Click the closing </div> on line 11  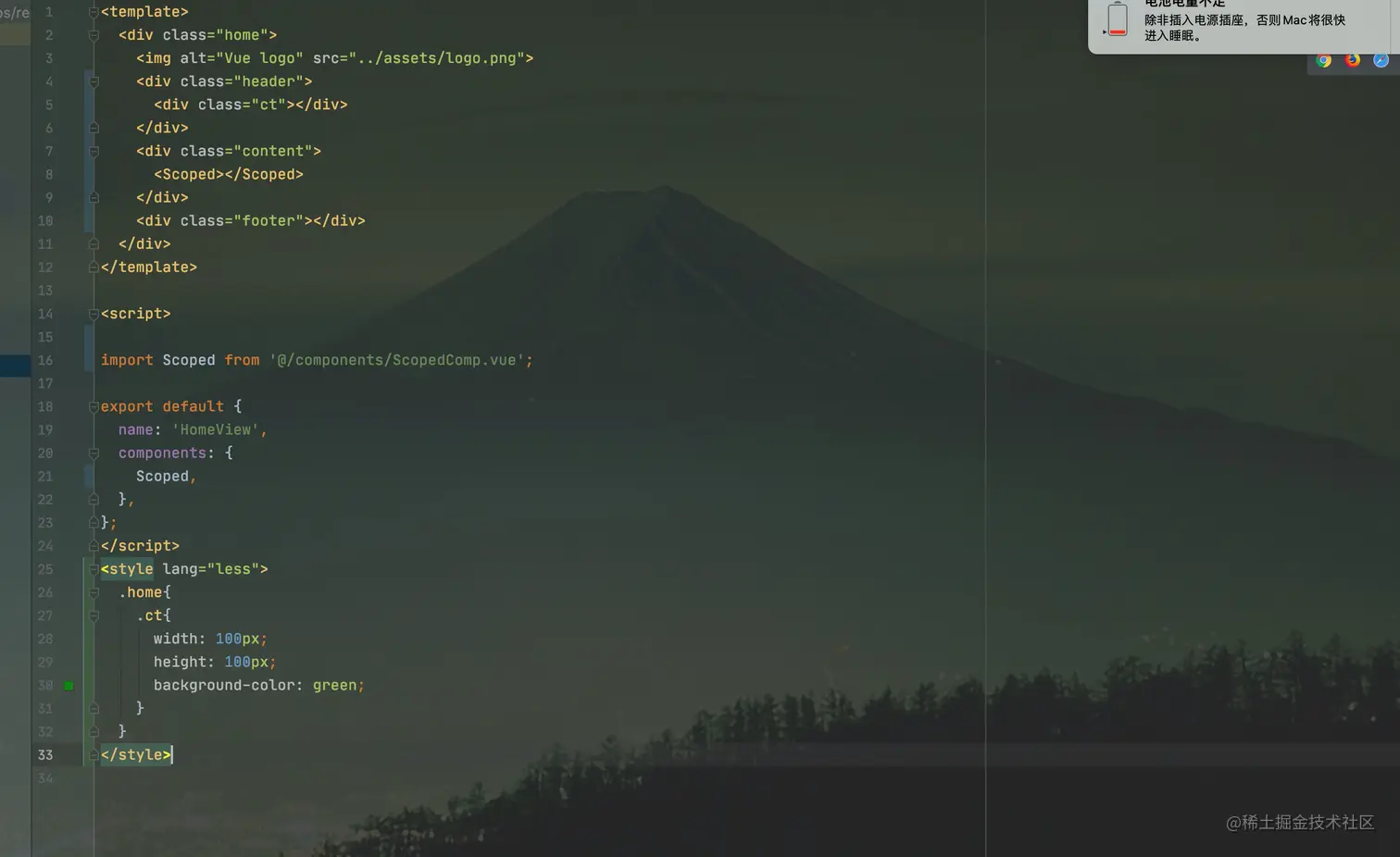144,244
